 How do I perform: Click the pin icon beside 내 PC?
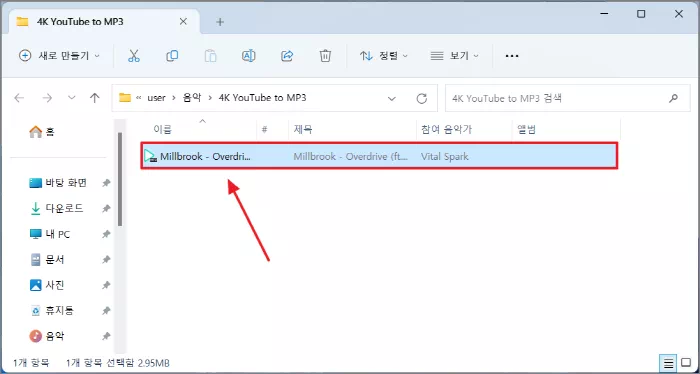(x=106, y=234)
